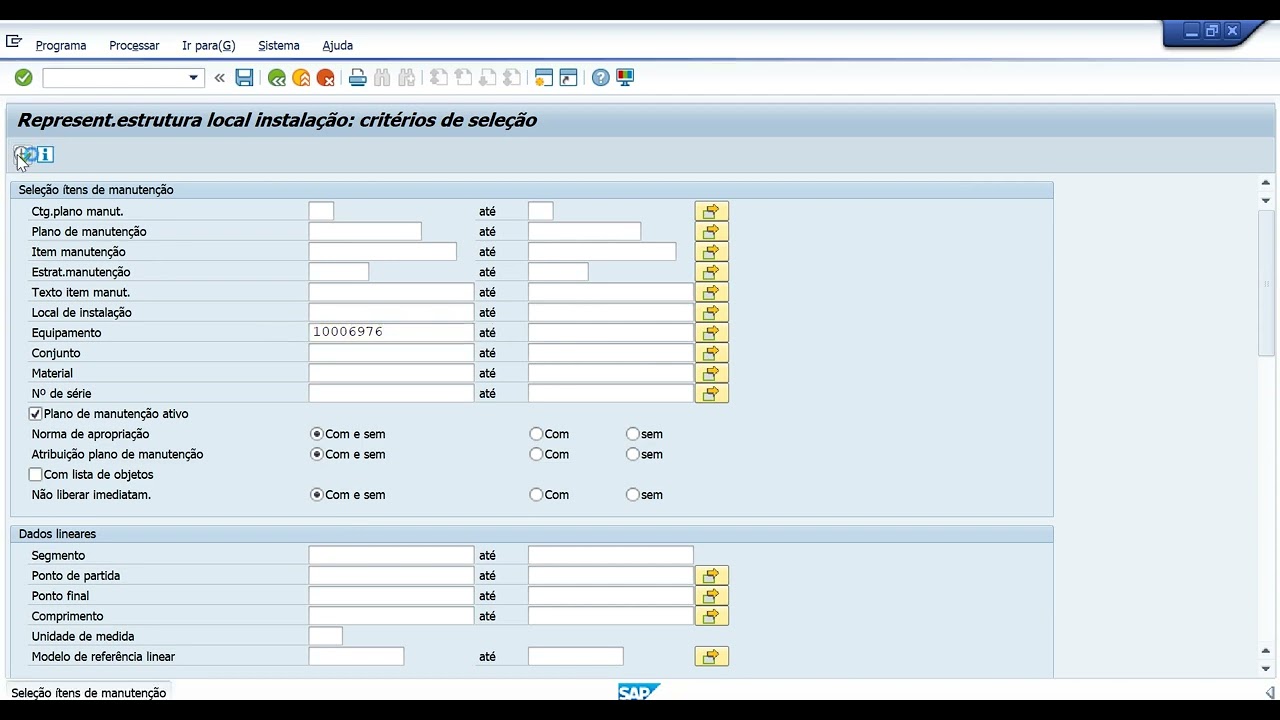This screenshot has width=1280, height=720.
Task: Select 'Com e sem' for Atribuição plano de manutenção
Action: pyautogui.click(x=317, y=454)
